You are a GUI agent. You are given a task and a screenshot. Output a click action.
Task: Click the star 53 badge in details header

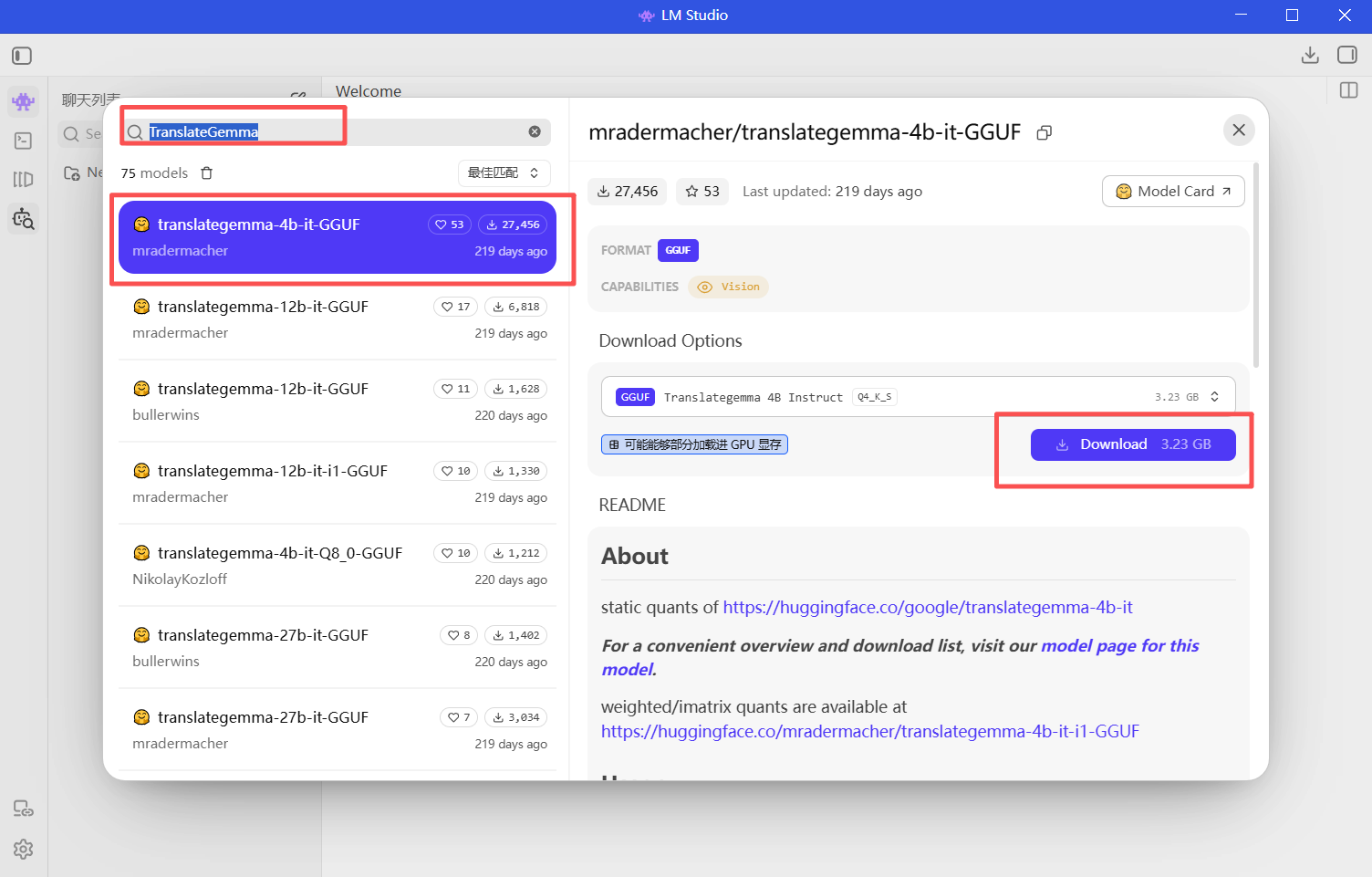(x=702, y=192)
